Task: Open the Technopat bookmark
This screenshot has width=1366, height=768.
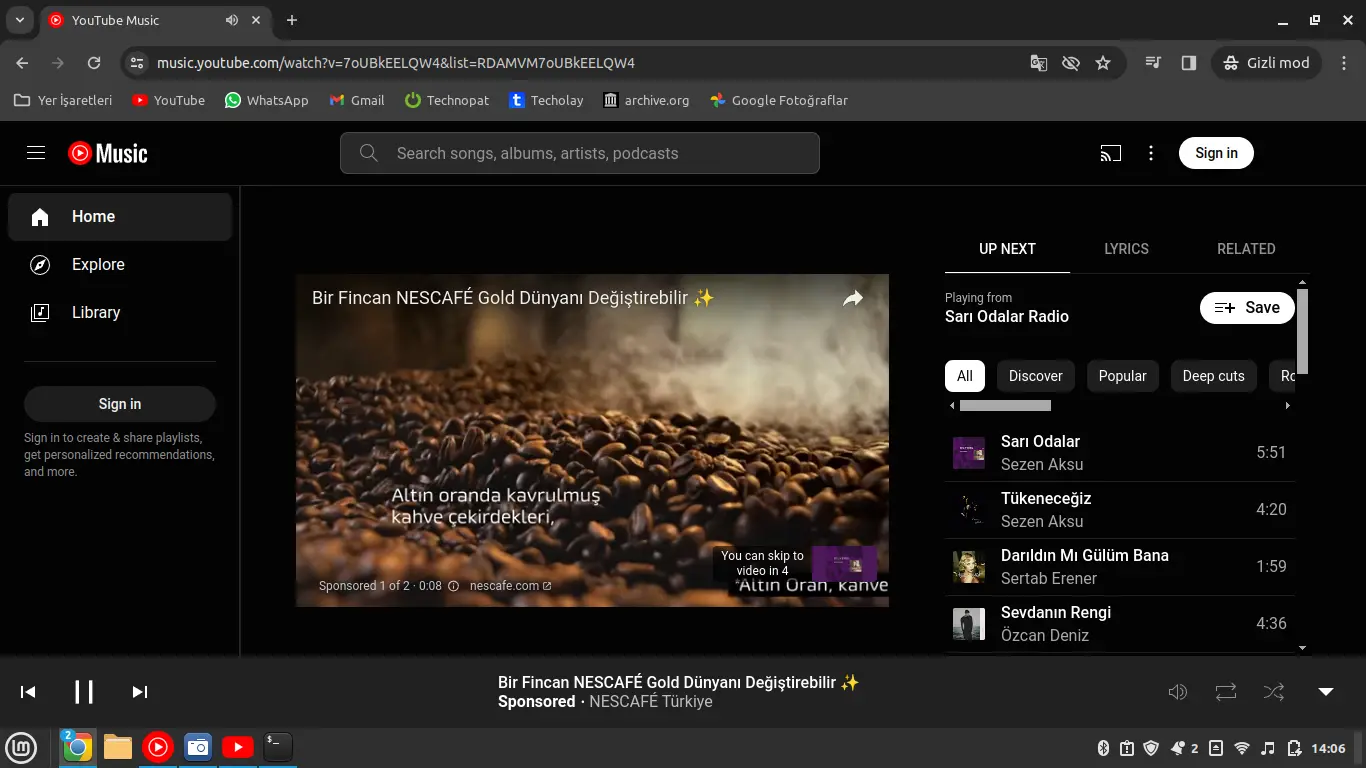Action: pos(447,100)
